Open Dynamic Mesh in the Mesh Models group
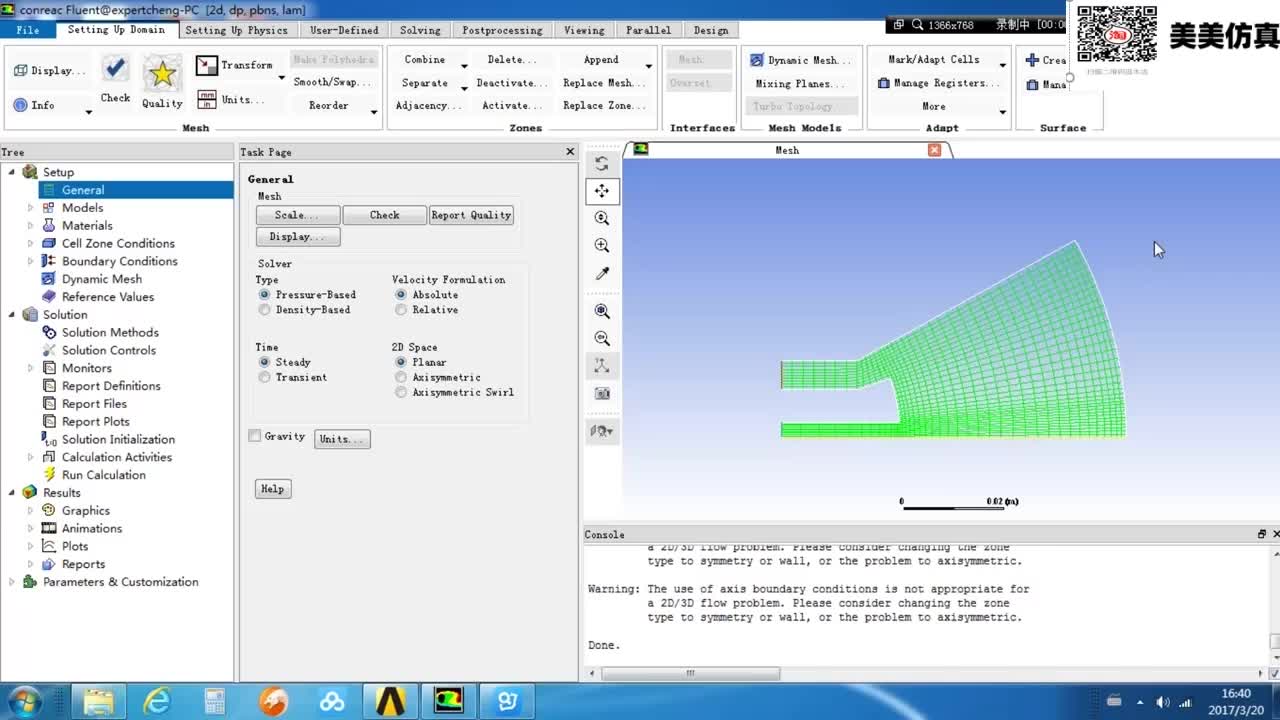The image size is (1280, 720). 800,60
